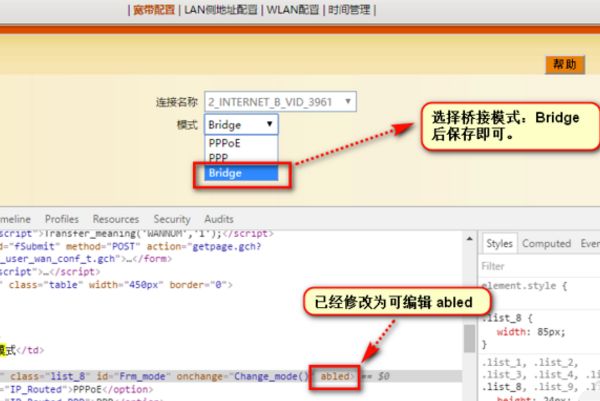Viewport: 600px width, 401px height.
Task: Select highlighted Bridge option in mode list
Action: (x=241, y=173)
